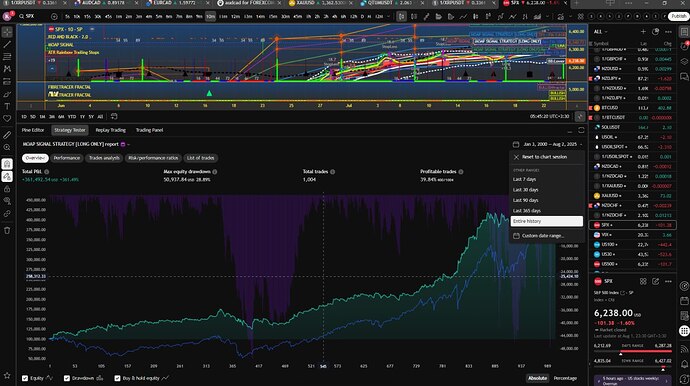Open the Trading Panel tab

[149, 130]
